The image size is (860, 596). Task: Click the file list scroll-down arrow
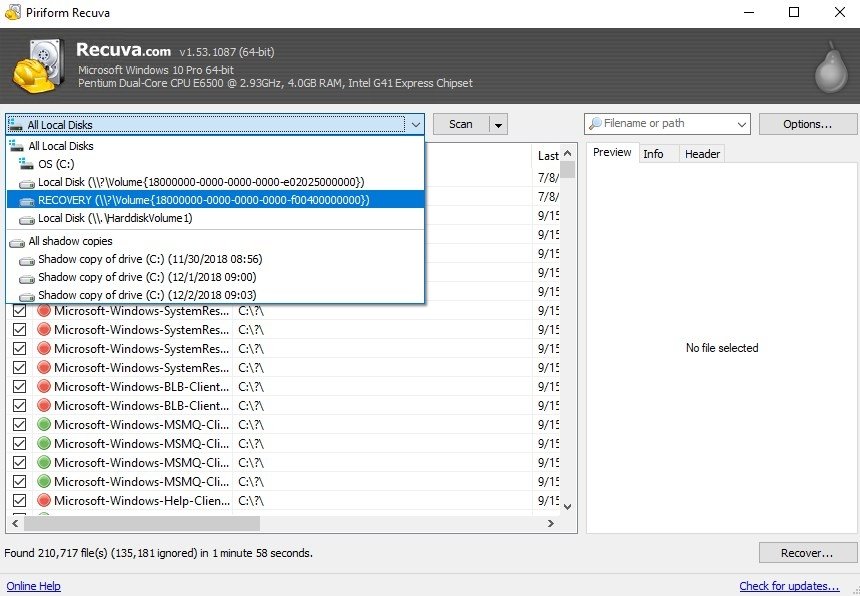point(568,506)
